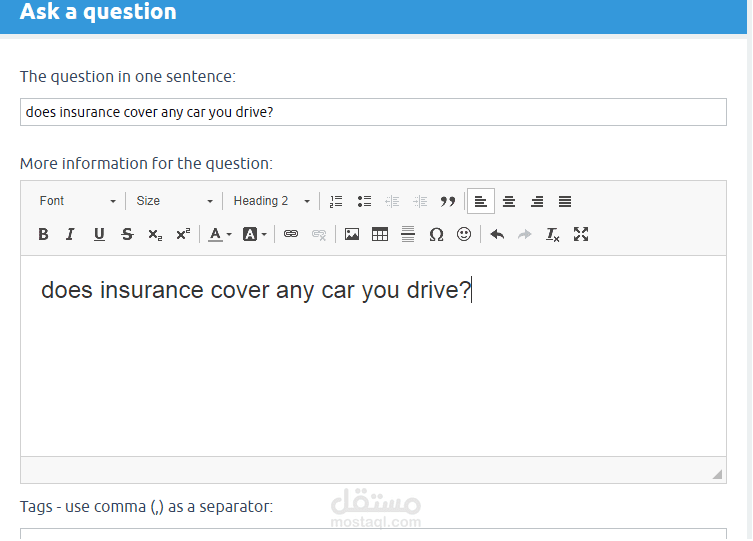Click the question title input field
This screenshot has height=541, width=753.
tap(373, 112)
